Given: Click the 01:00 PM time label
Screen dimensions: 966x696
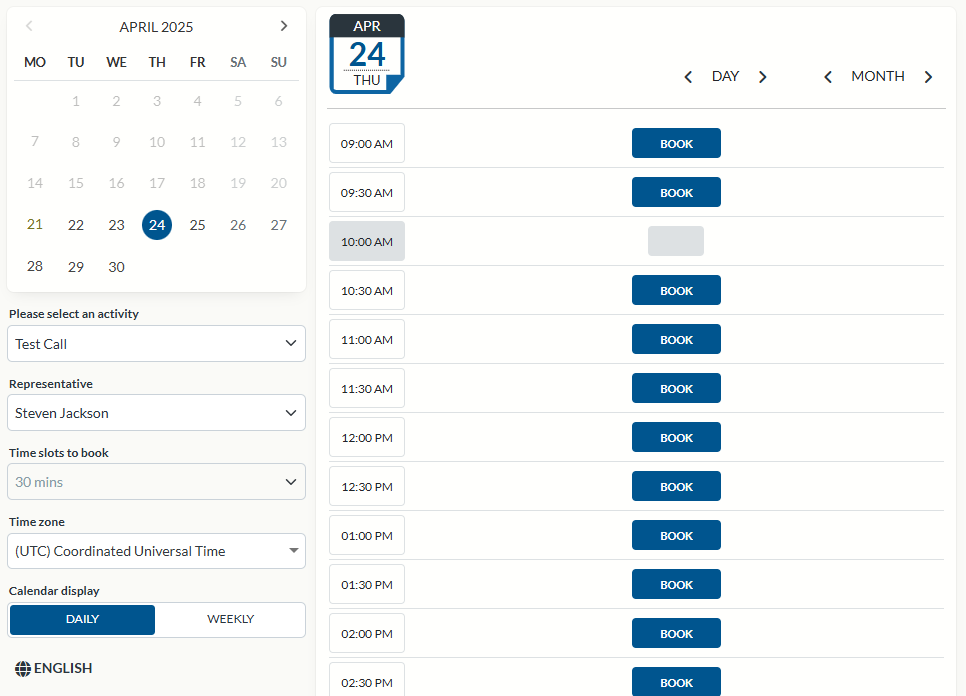Looking at the screenshot, I should point(367,535).
